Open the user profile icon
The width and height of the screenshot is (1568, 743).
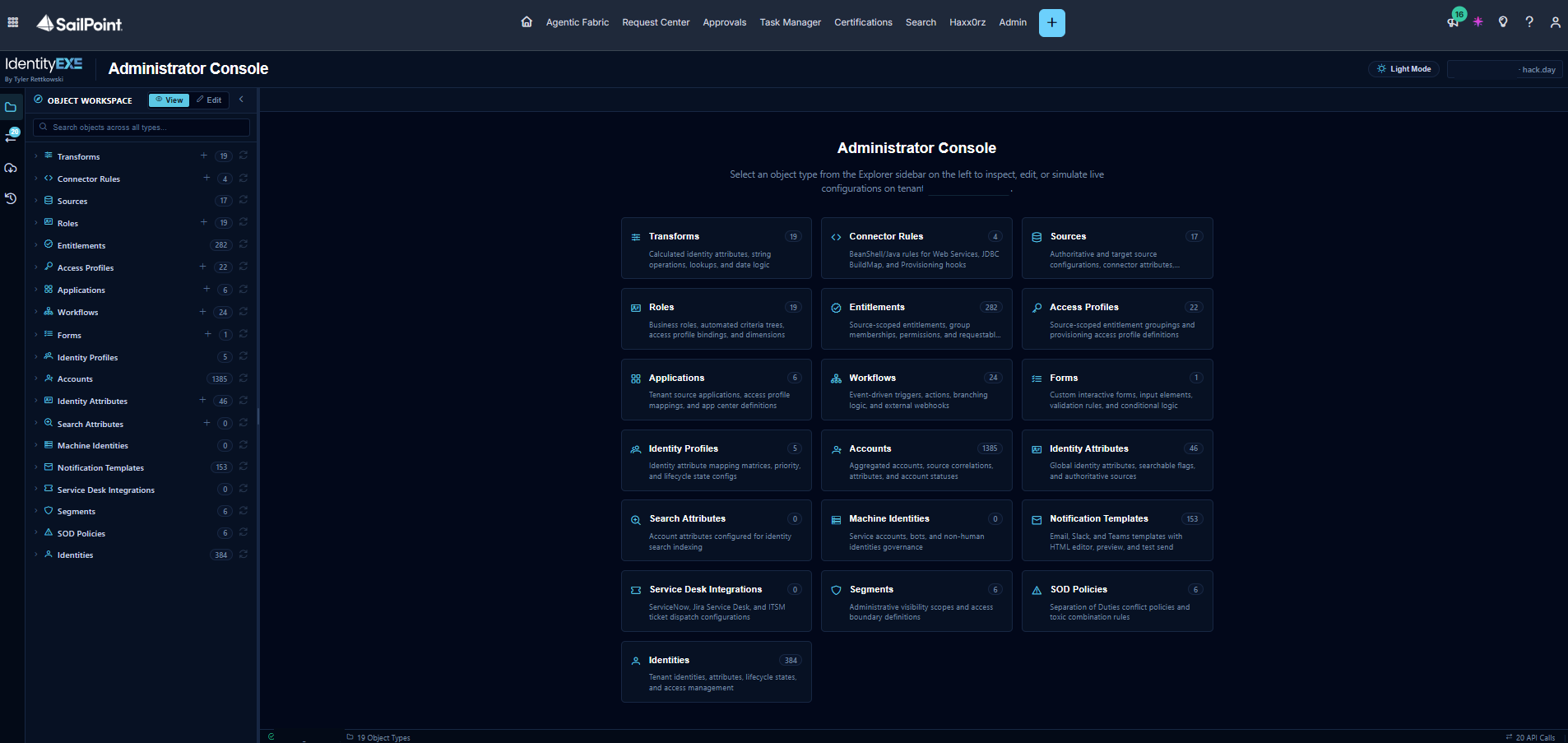click(1555, 22)
